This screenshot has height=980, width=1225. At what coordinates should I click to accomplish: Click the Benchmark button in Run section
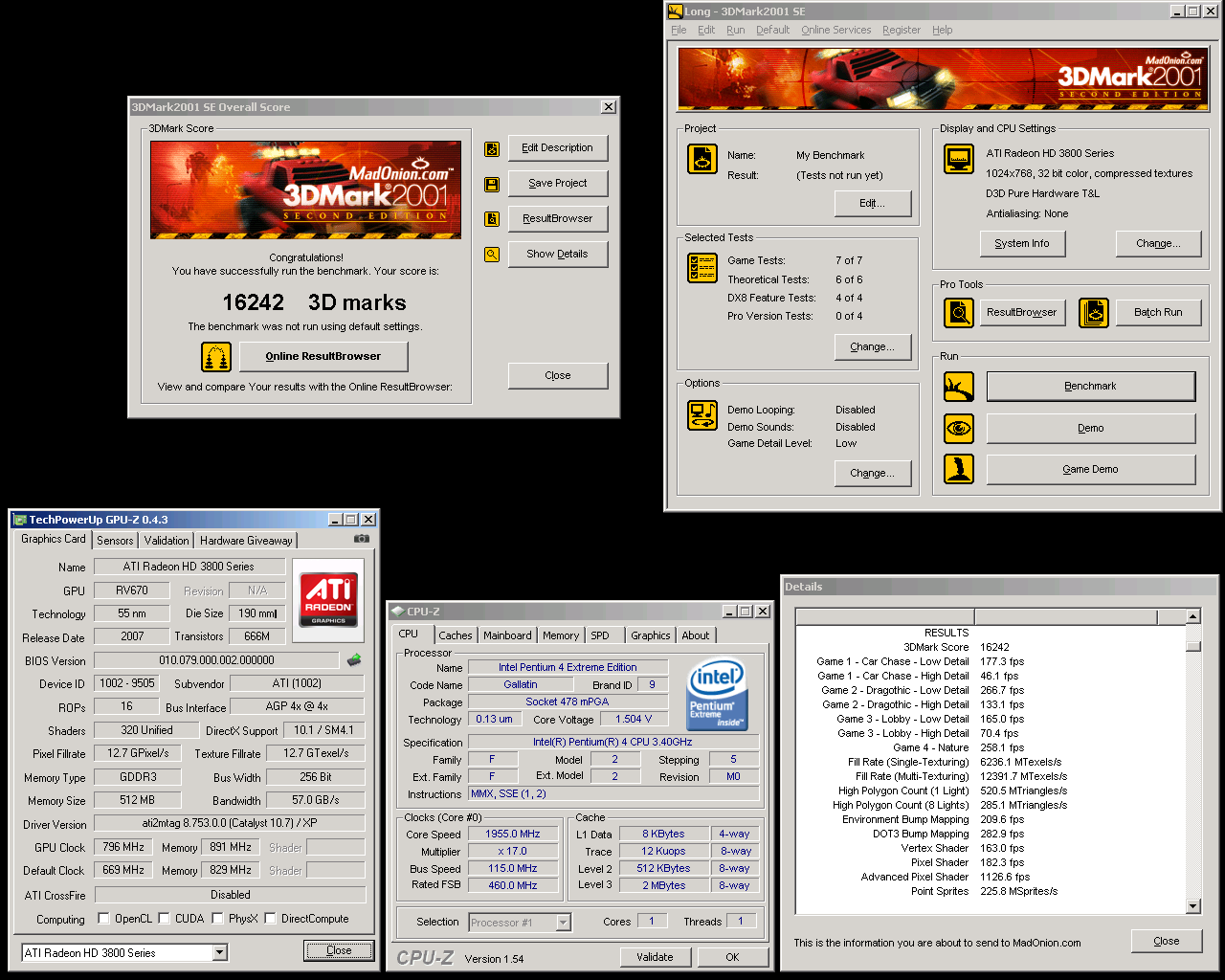pos(1091,387)
